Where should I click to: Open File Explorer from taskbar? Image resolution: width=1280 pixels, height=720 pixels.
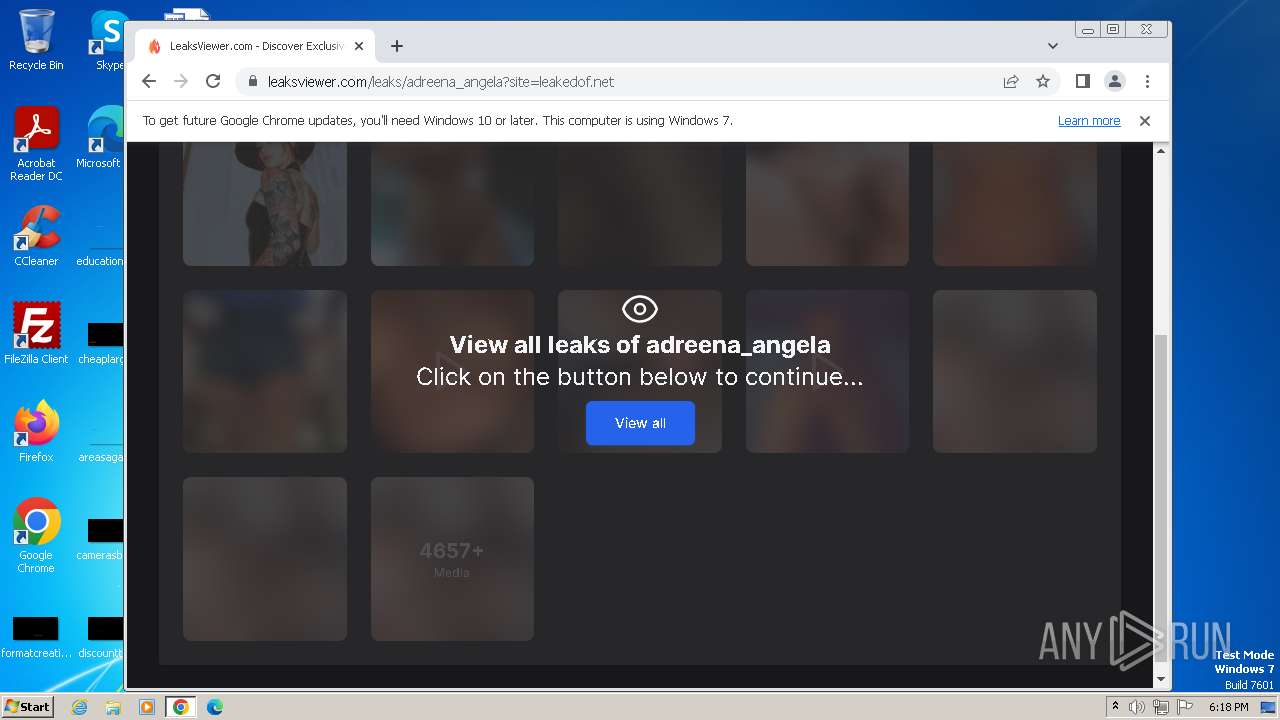coord(113,707)
